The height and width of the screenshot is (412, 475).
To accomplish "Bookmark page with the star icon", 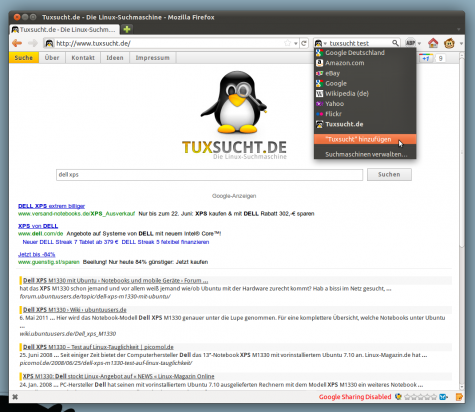I will tap(287, 43).
